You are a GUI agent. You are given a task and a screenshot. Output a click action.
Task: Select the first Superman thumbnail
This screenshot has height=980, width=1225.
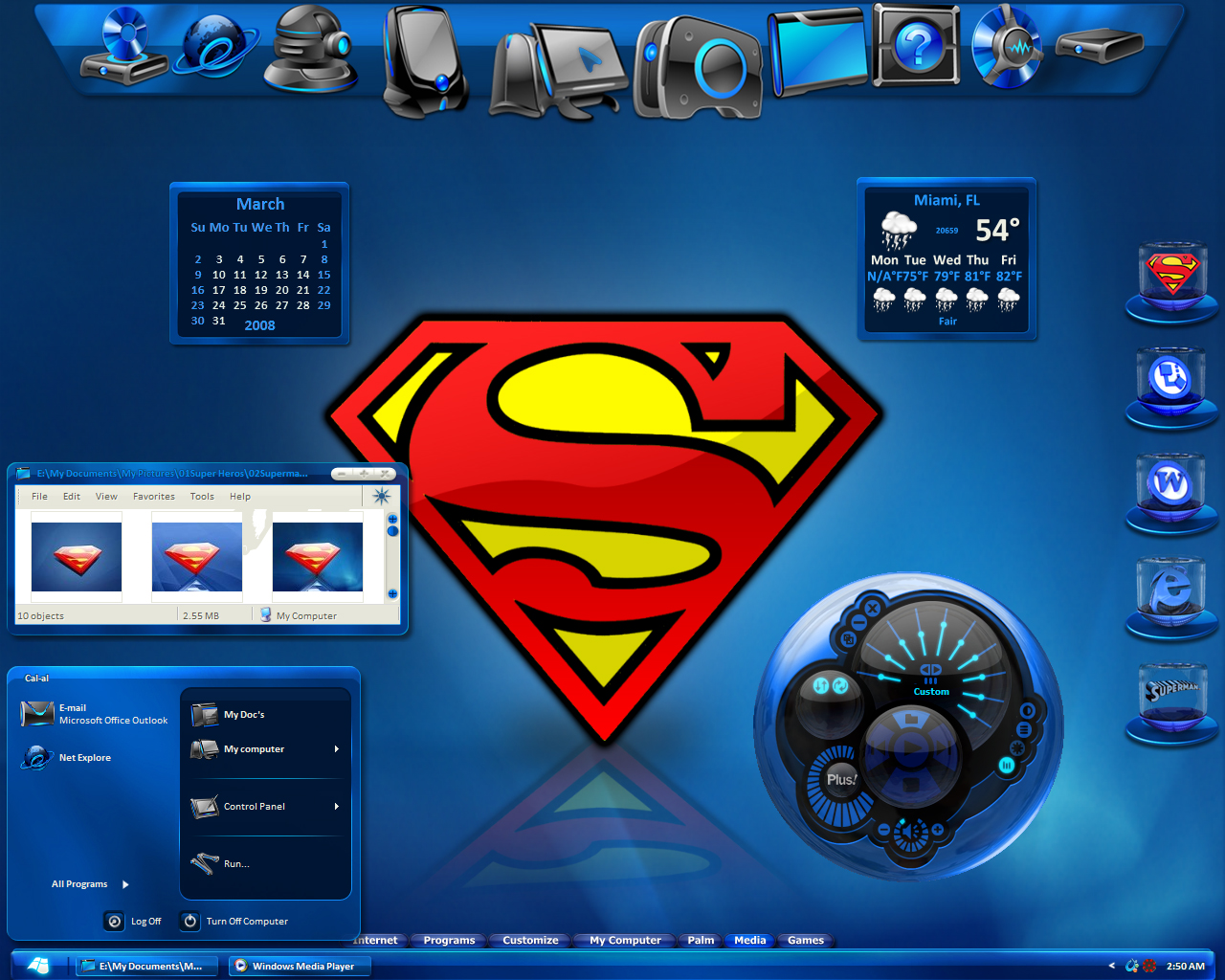(77, 557)
